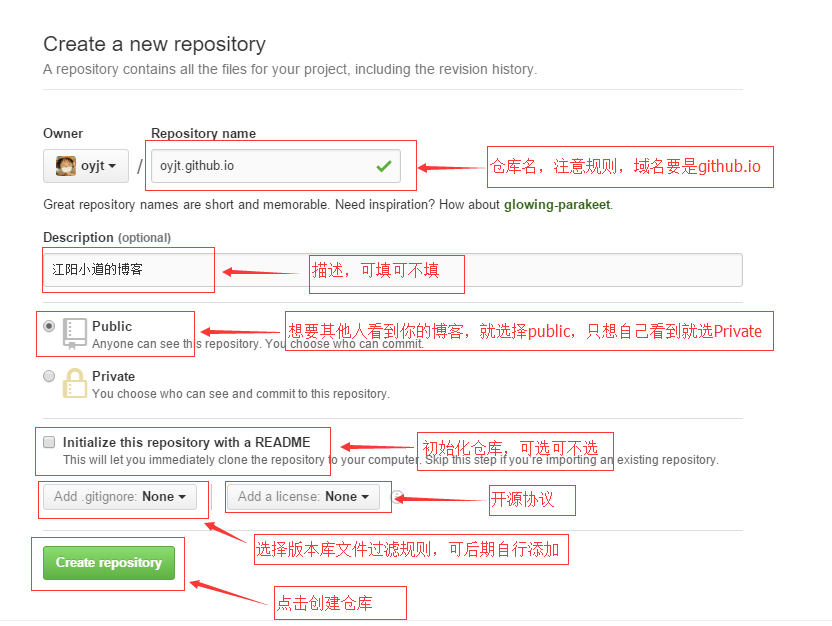Expand the Add a license dropdown

(304, 497)
